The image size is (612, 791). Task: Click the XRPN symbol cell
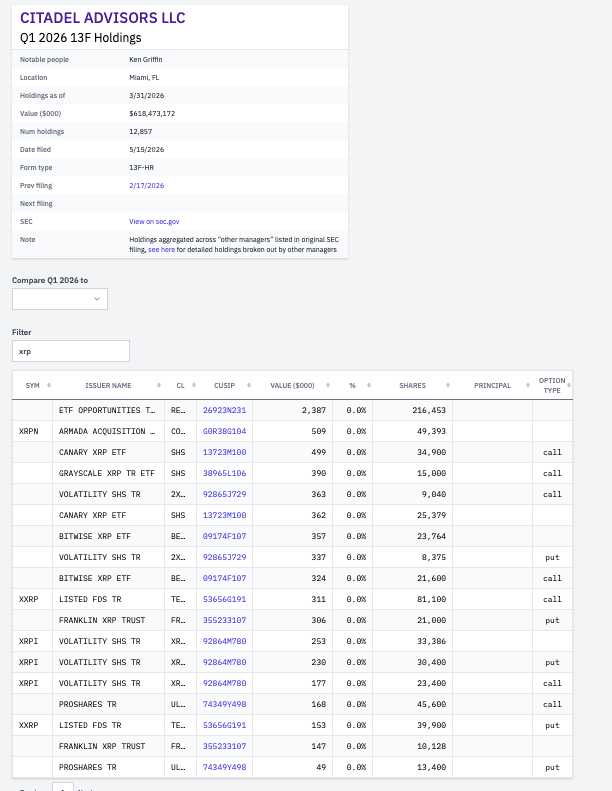(x=32, y=431)
